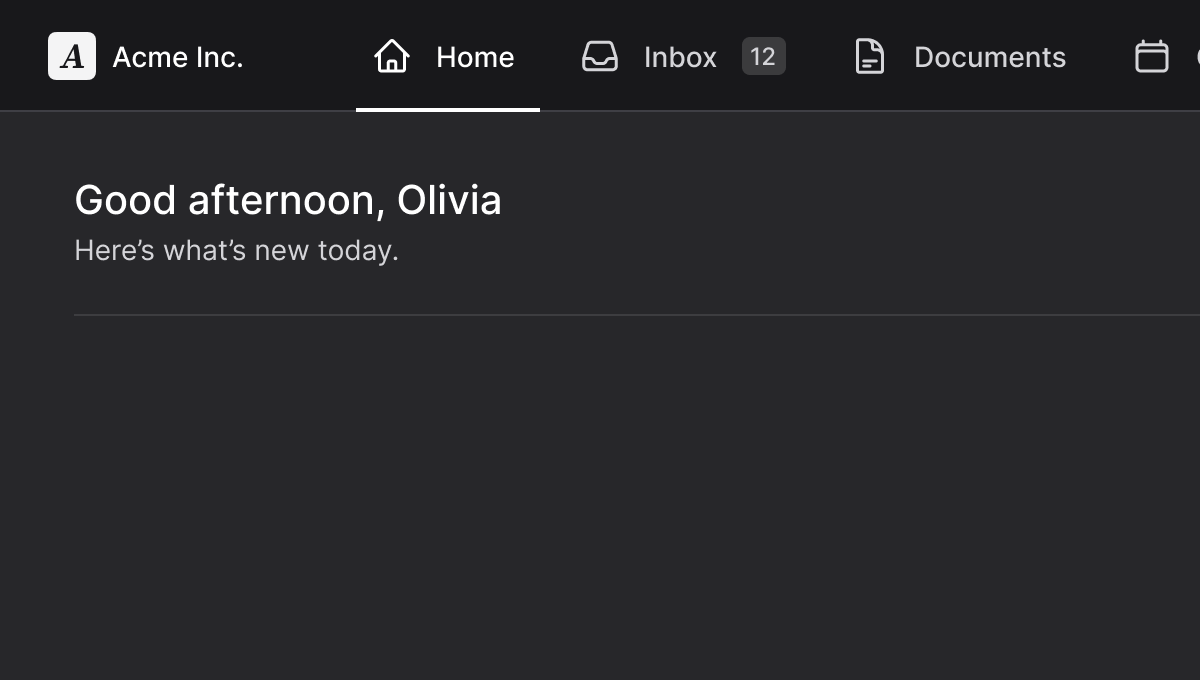Image resolution: width=1200 pixels, height=680 pixels.
Task: Click the white underline beneath Home tab
Action: point(447,109)
